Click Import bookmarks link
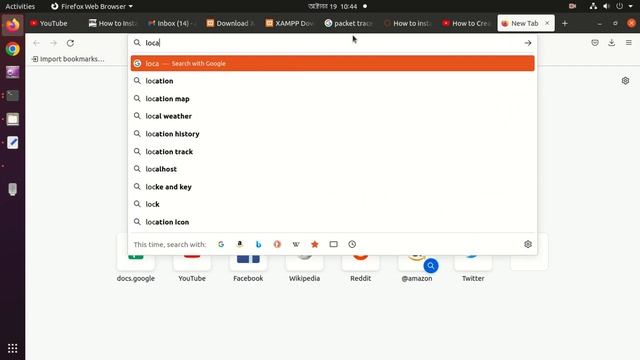 coord(68,59)
